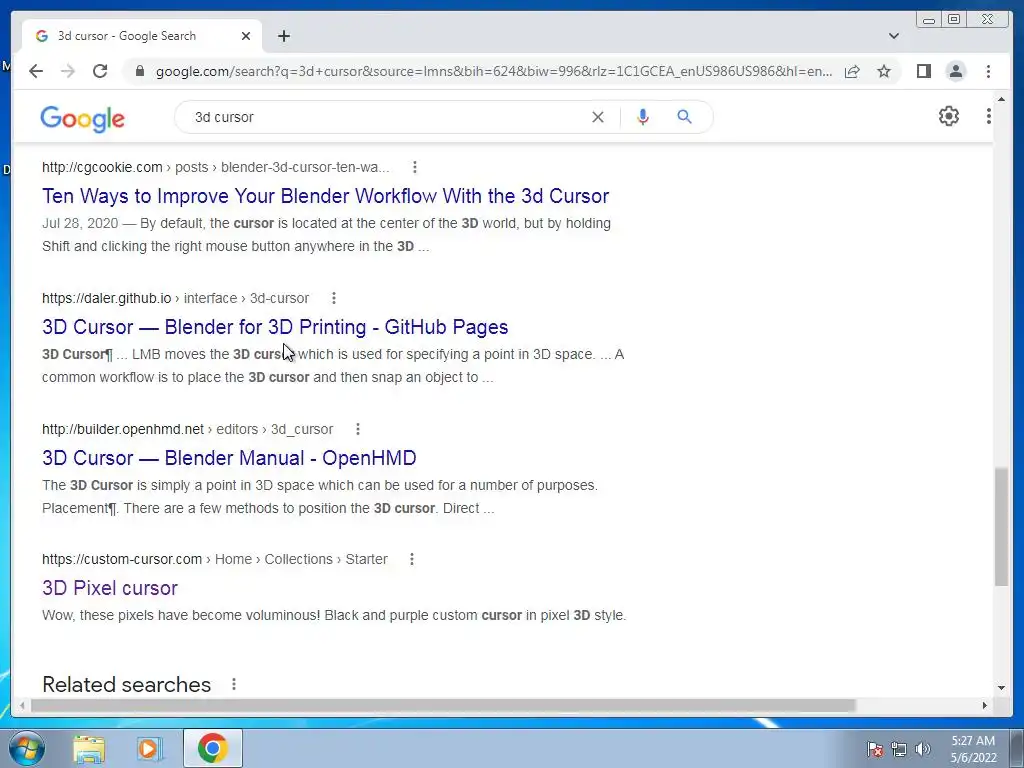Close the '3d cursor - Google Search' tab

[246, 36]
